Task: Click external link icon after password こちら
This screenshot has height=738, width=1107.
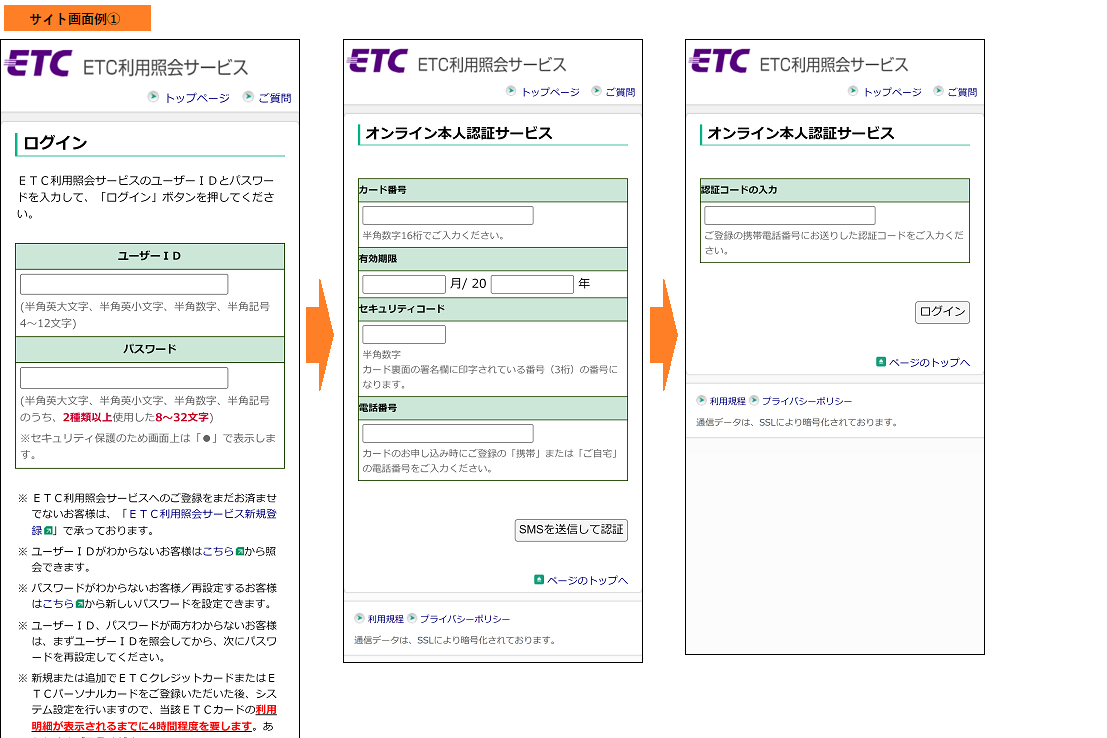Action: [x=80, y=604]
